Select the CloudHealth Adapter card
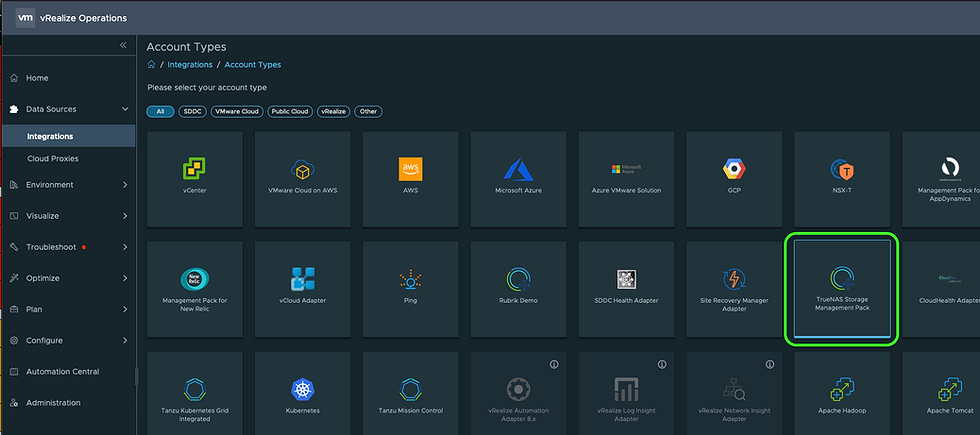 pos(941,289)
